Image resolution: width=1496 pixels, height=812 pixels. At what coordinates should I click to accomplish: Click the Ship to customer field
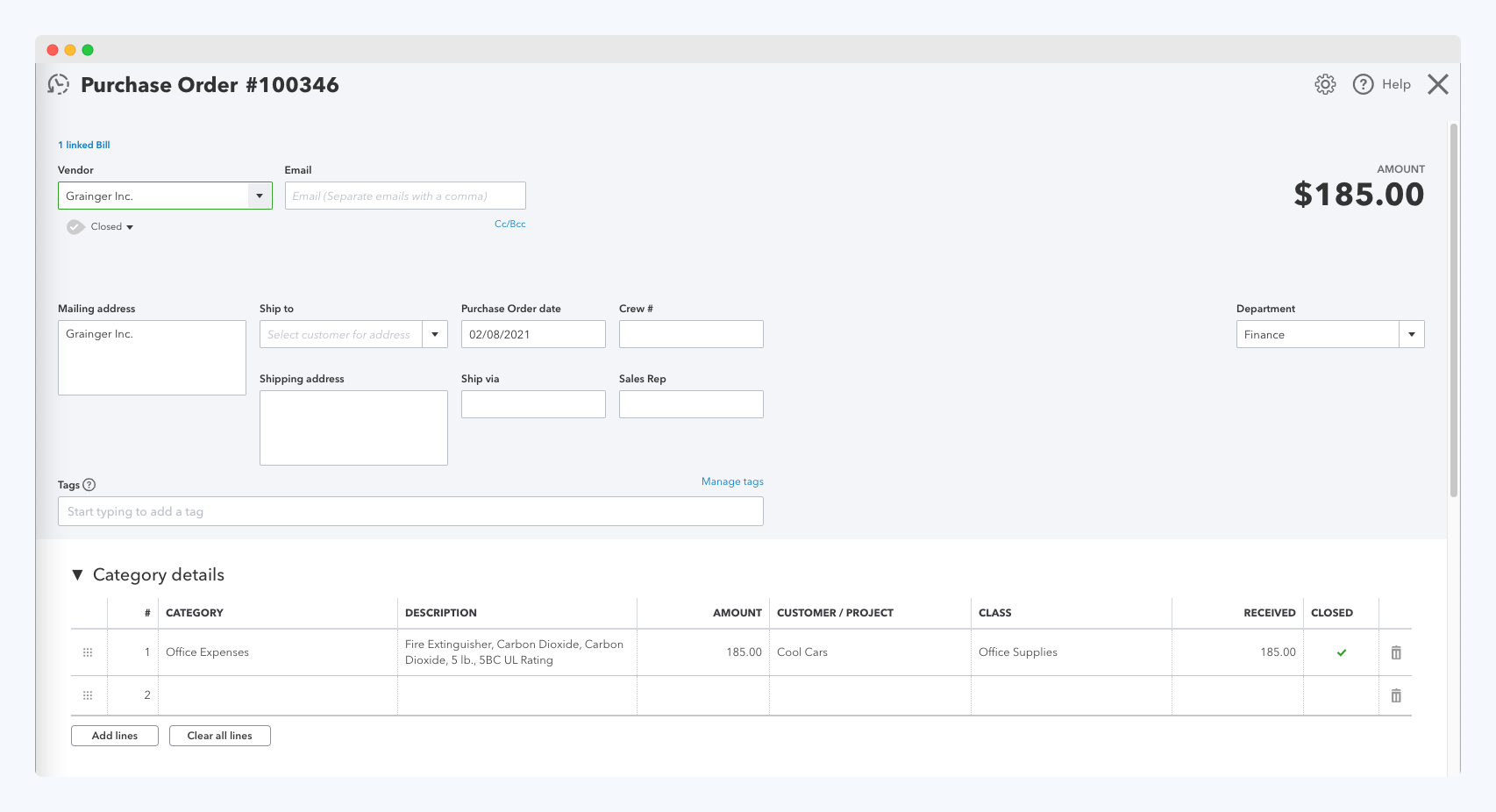point(341,334)
